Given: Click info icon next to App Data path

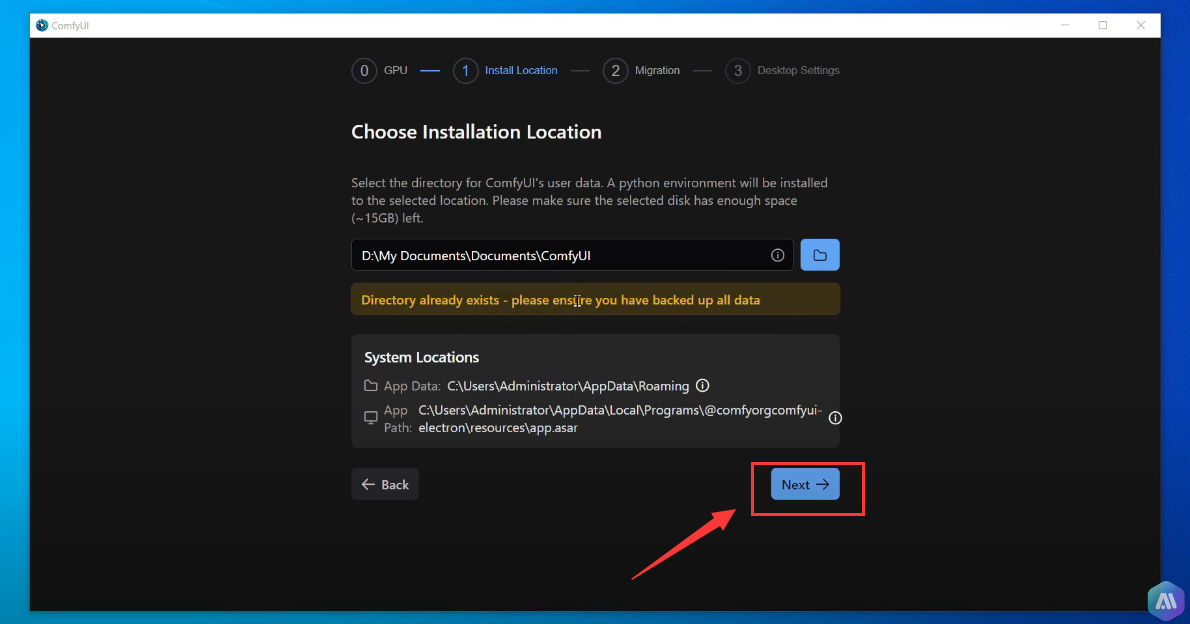Looking at the screenshot, I should (703, 386).
